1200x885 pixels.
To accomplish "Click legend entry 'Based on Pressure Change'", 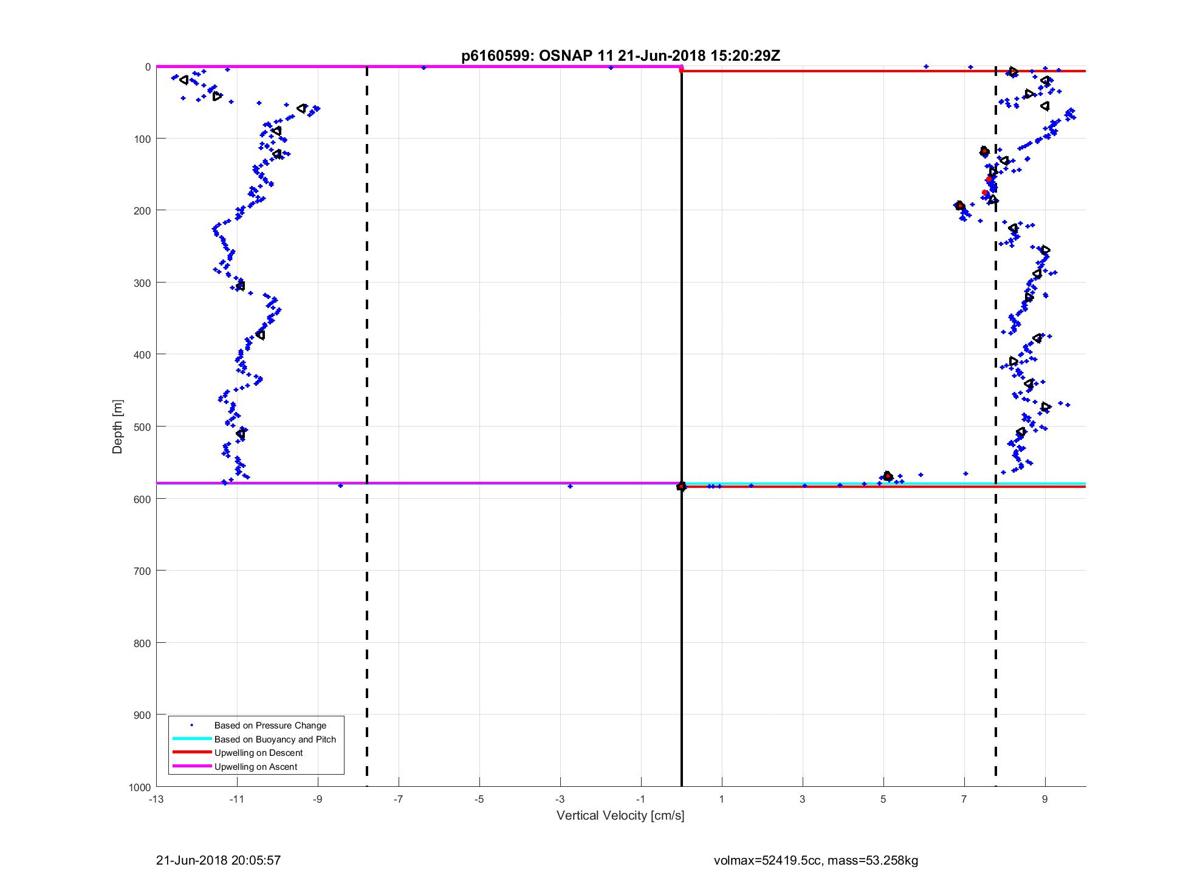I will 270,725.
